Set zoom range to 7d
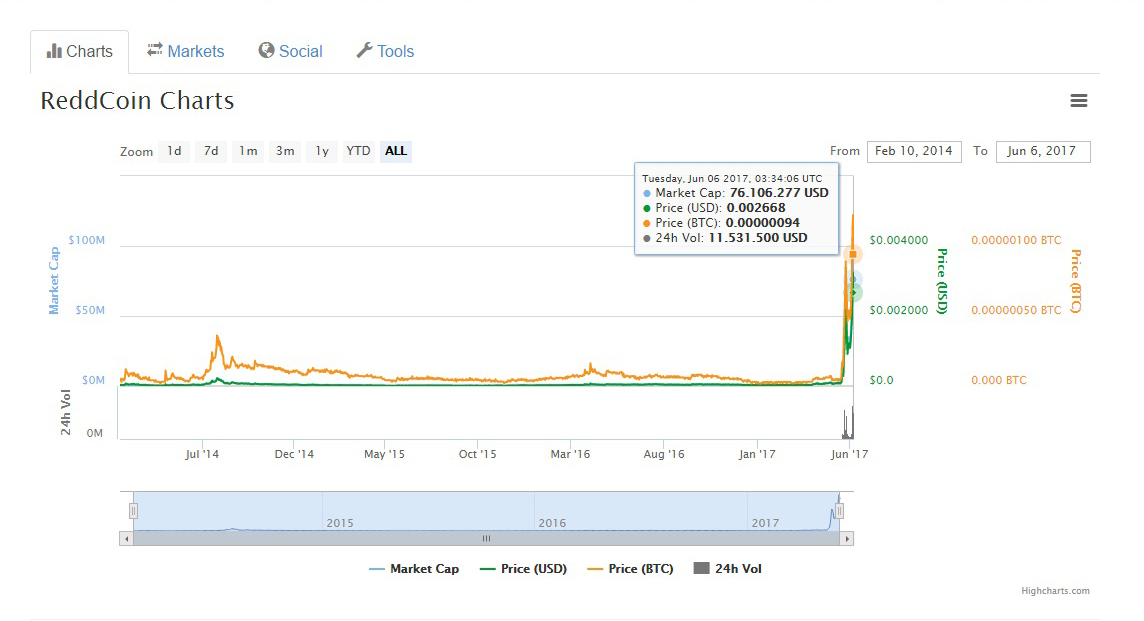This screenshot has height=621, width=1144. (211, 151)
